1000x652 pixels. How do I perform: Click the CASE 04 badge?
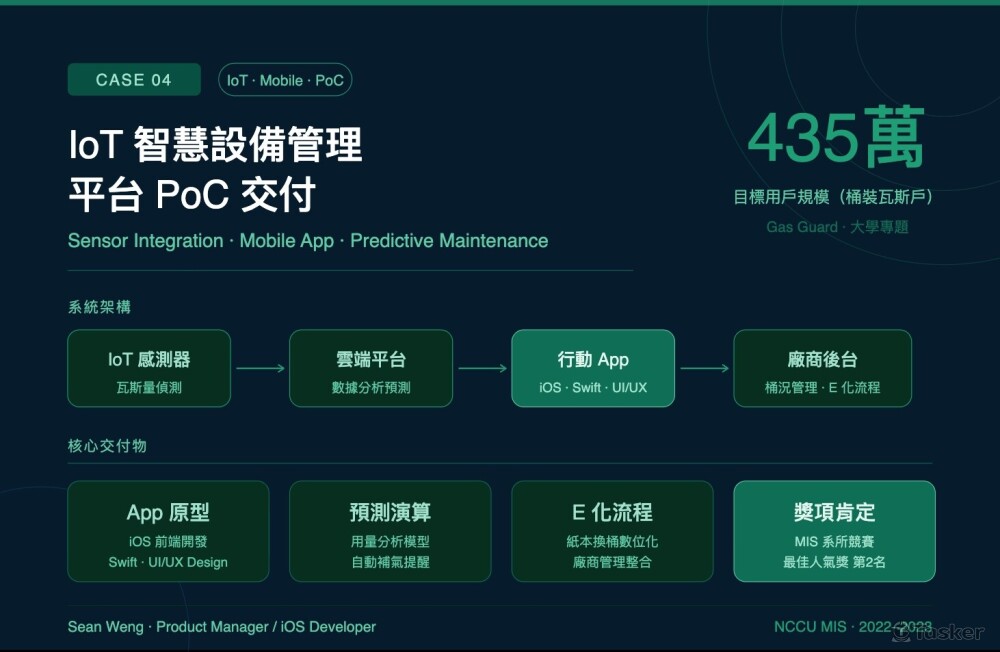coord(134,80)
